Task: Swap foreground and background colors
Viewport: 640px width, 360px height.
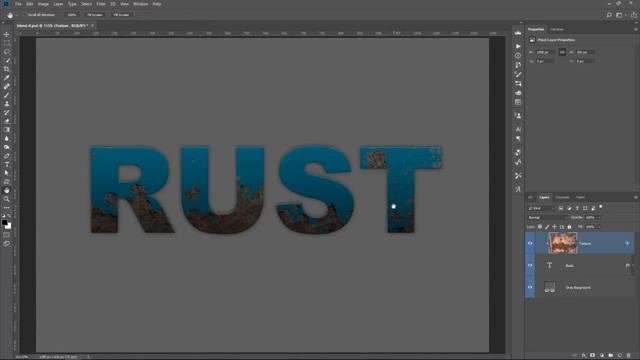Action: 9,216
